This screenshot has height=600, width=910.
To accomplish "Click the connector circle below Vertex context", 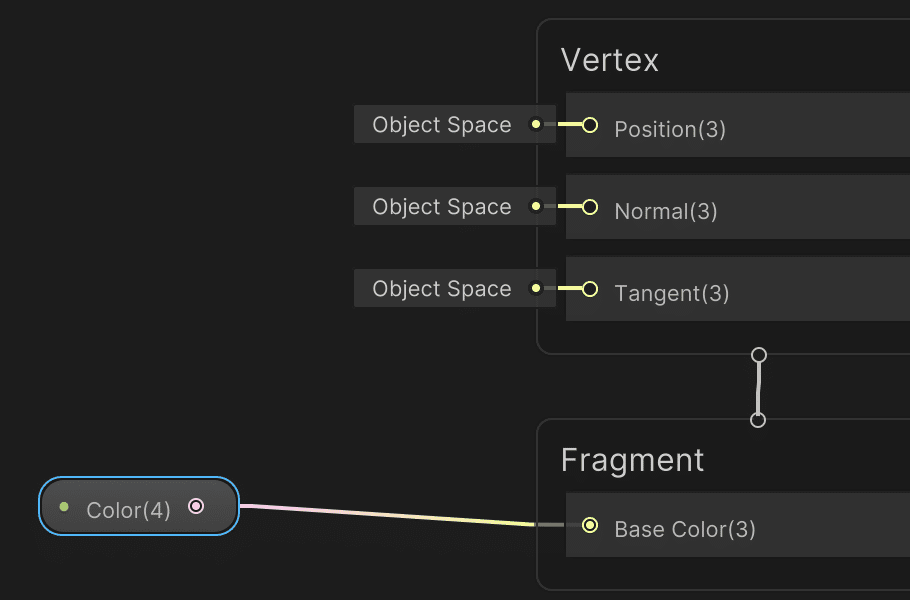I will [x=759, y=355].
